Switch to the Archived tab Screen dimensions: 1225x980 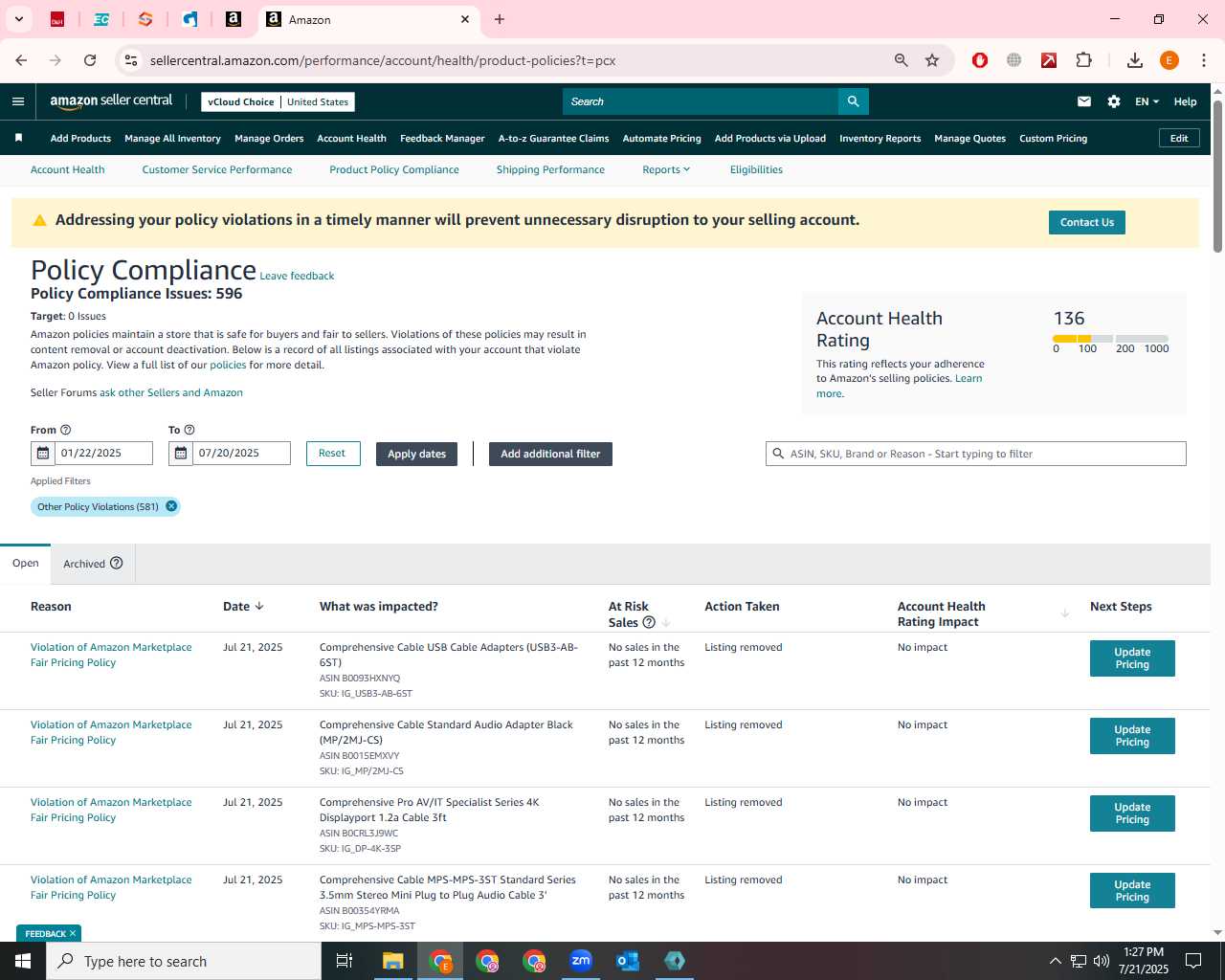coord(93,564)
